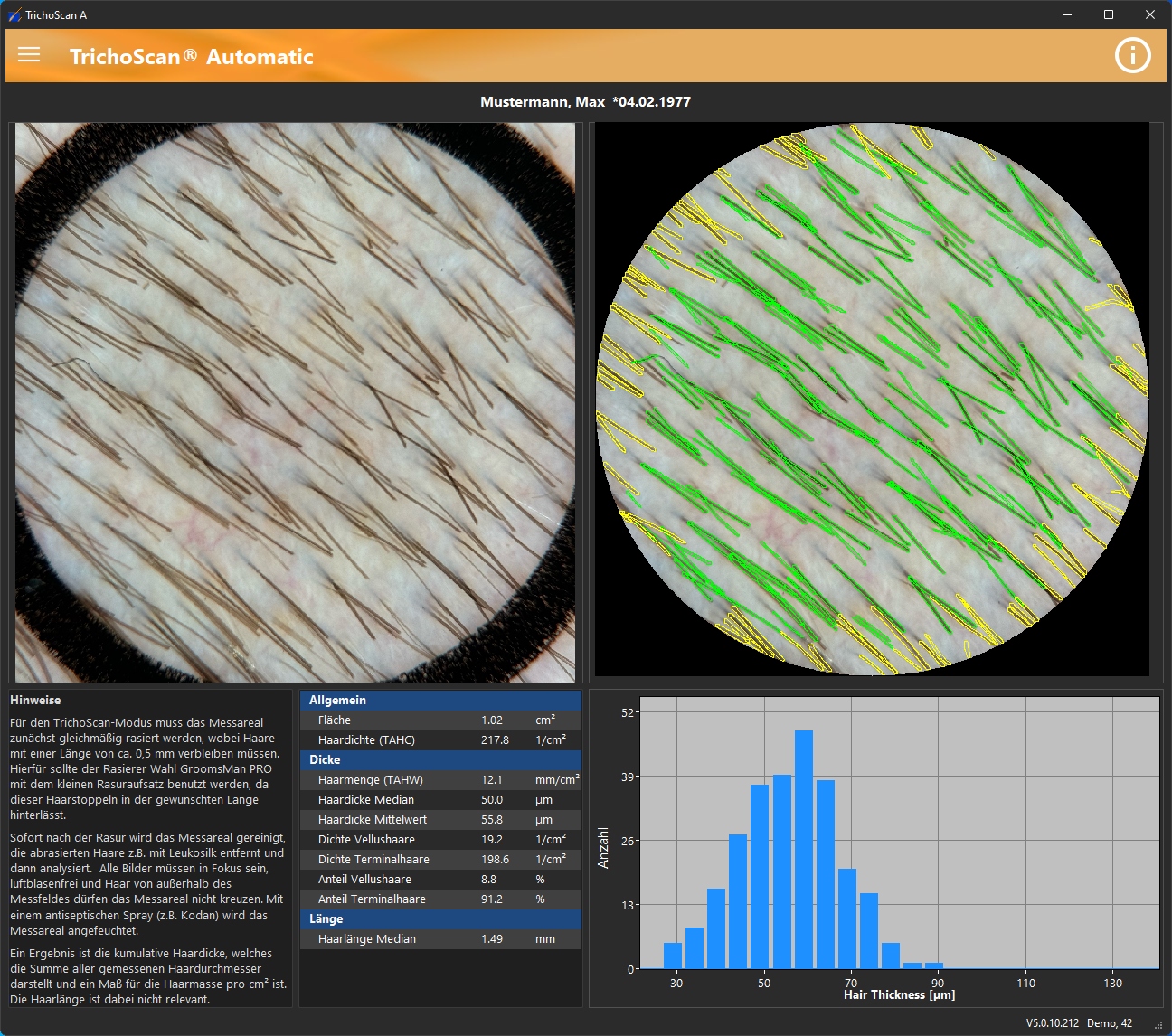The width and height of the screenshot is (1172, 1036).
Task: Select the Haarlänge Median row
Action: coord(440,938)
